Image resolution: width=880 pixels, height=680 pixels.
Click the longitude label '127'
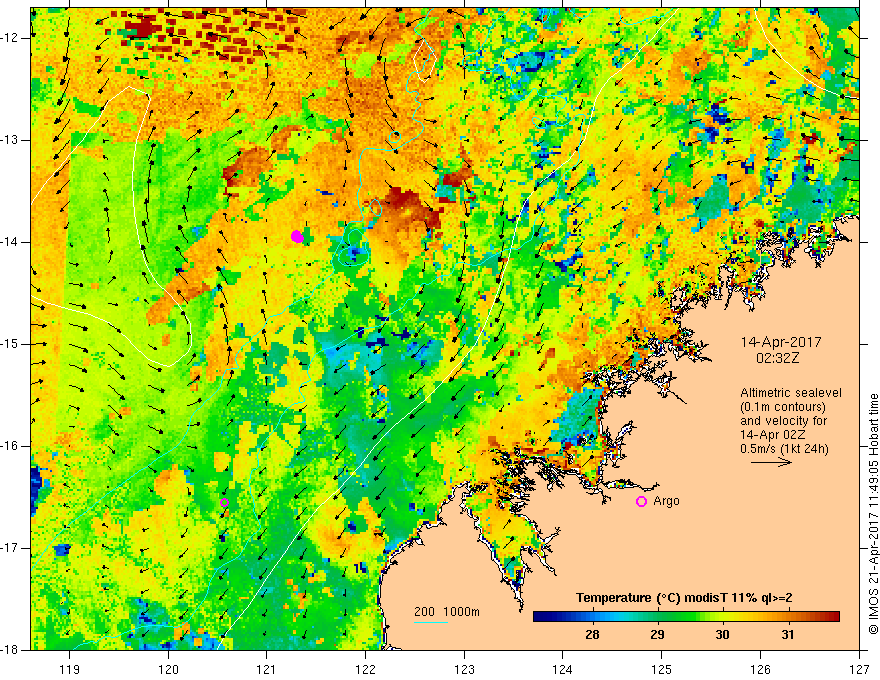[859, 669]
